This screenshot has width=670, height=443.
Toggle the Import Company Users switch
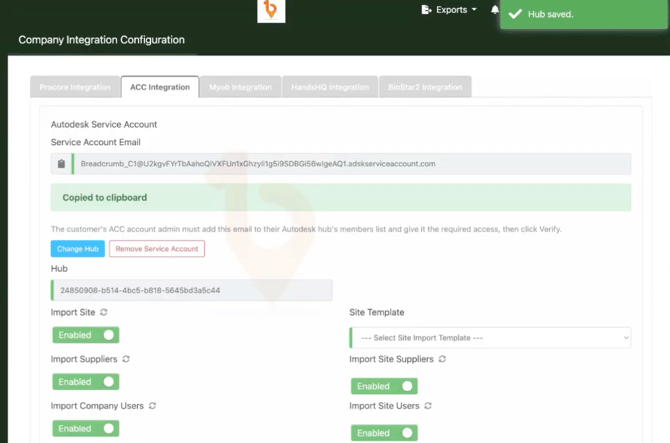click(x=85, y=428)
